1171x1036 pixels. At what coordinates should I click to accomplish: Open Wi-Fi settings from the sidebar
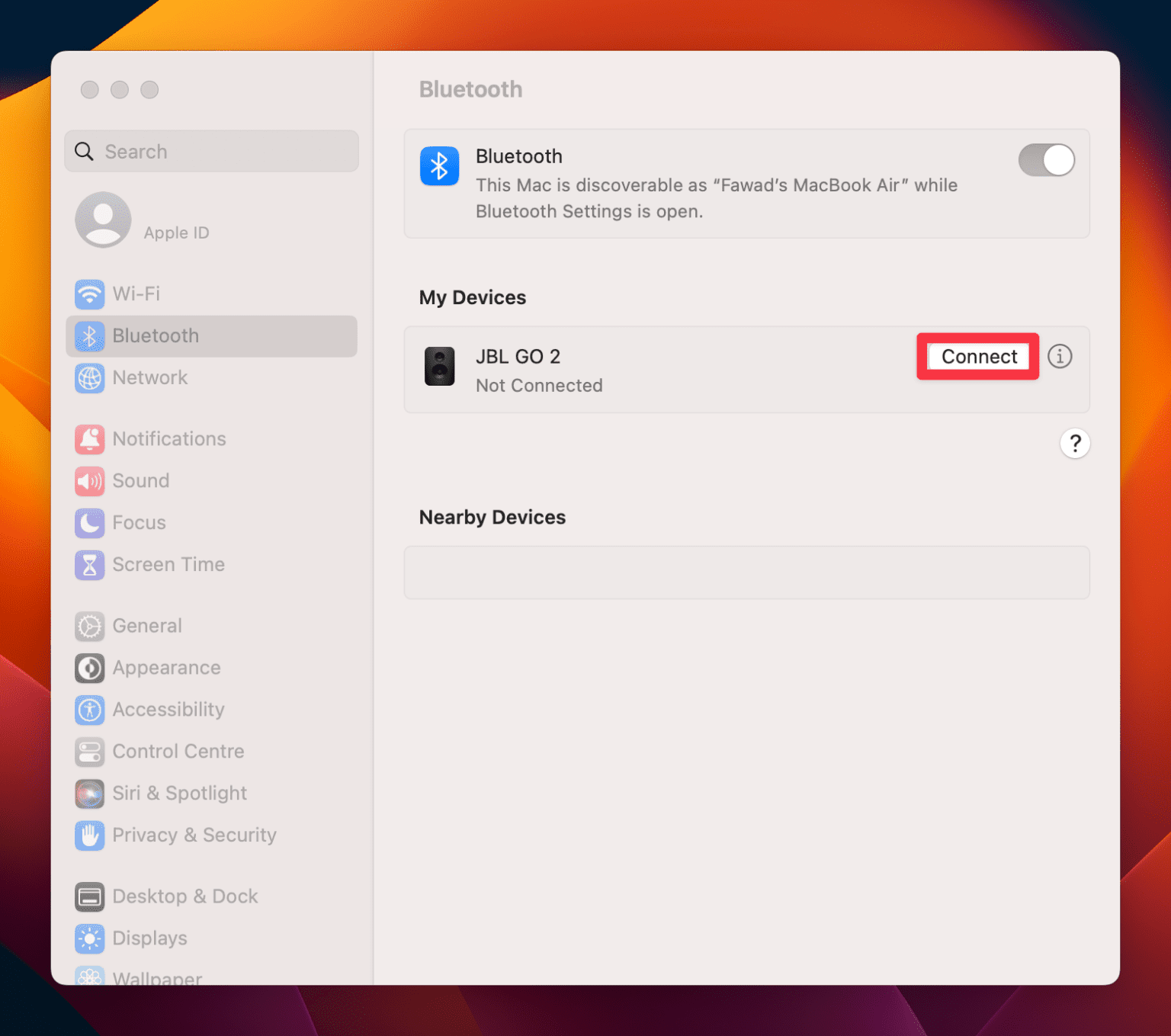(136, 293)
